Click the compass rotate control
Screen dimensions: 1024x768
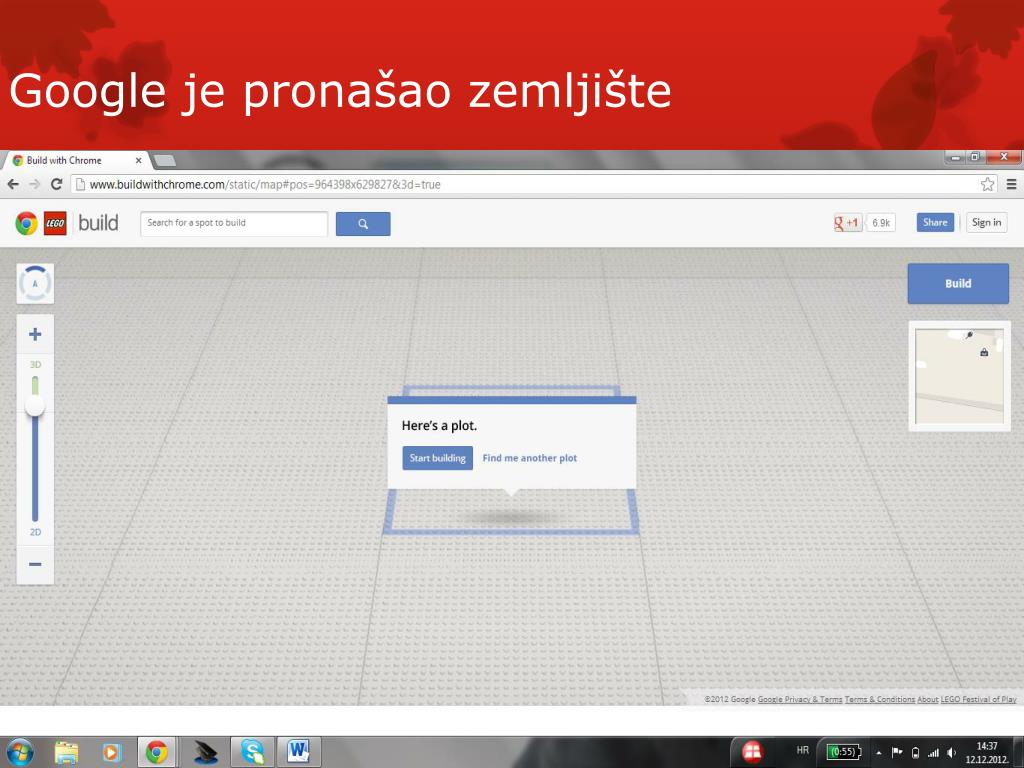(x=35, y=283)
